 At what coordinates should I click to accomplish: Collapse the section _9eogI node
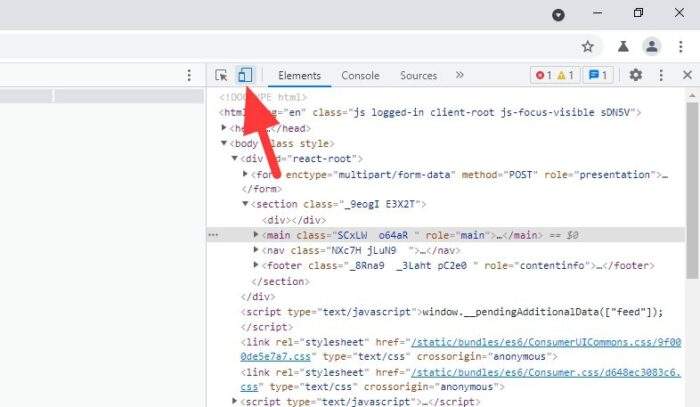tap(245, 204)
